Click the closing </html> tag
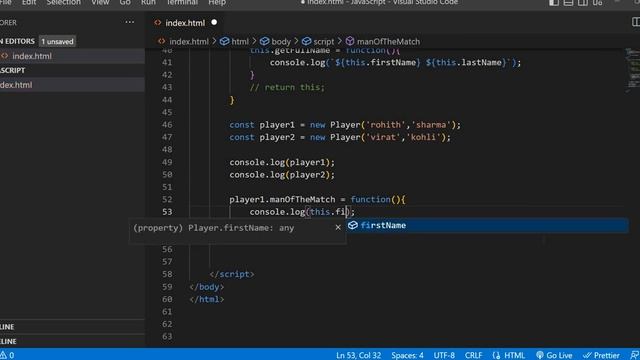Screen dimensions: 640x360 point(206,299)
